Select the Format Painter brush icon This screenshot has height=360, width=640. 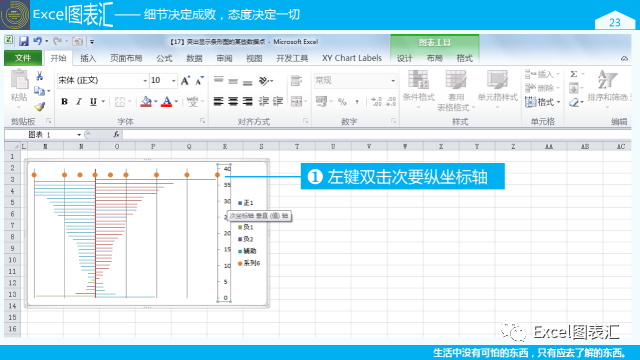click(x=39, y=107)
